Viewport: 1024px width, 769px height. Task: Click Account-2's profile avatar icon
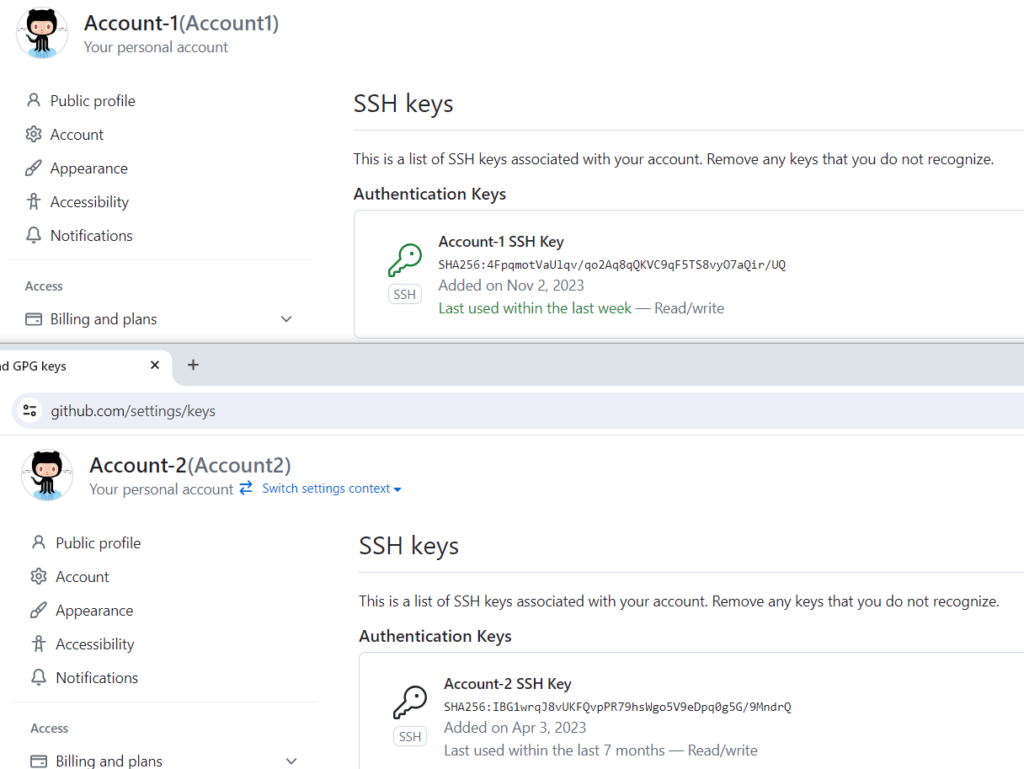[x=46, y=475]
